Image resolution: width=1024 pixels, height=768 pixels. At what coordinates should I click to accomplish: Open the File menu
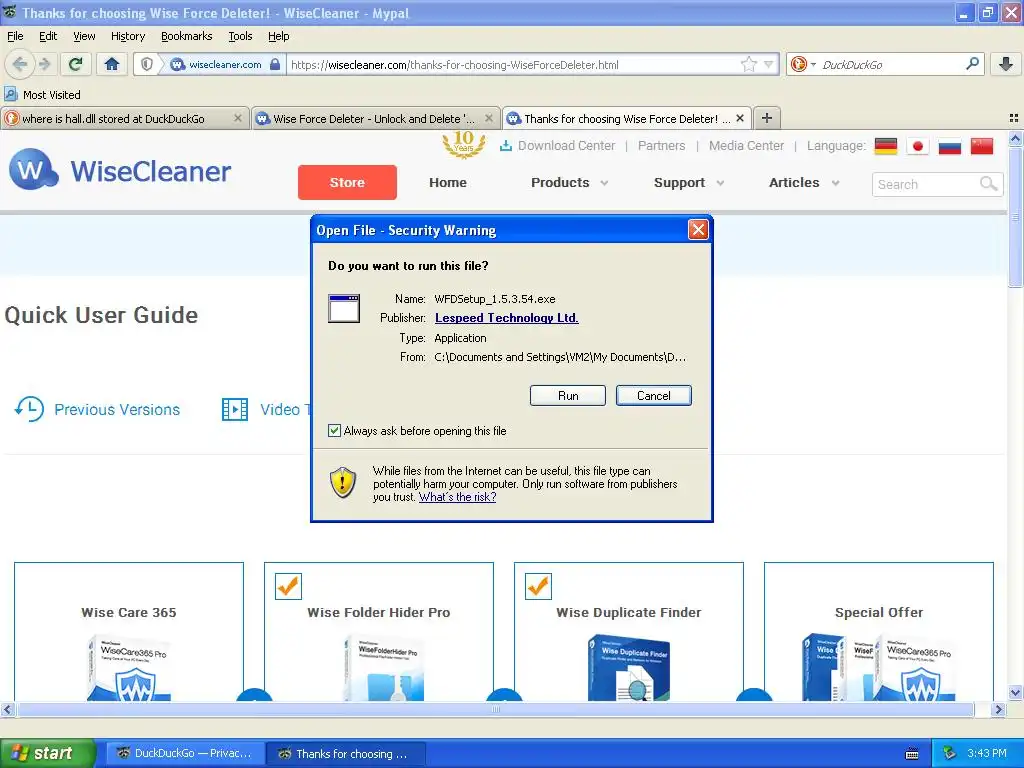15,36
